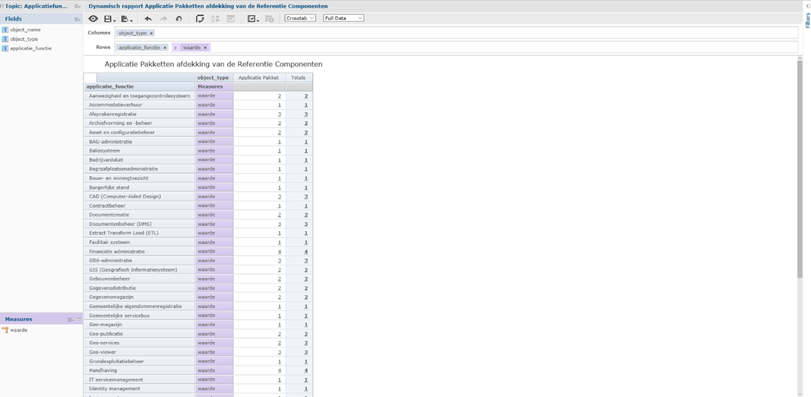Screen dimensions: 811x397
Task: Click the object_name field icon
Action: 5,30
